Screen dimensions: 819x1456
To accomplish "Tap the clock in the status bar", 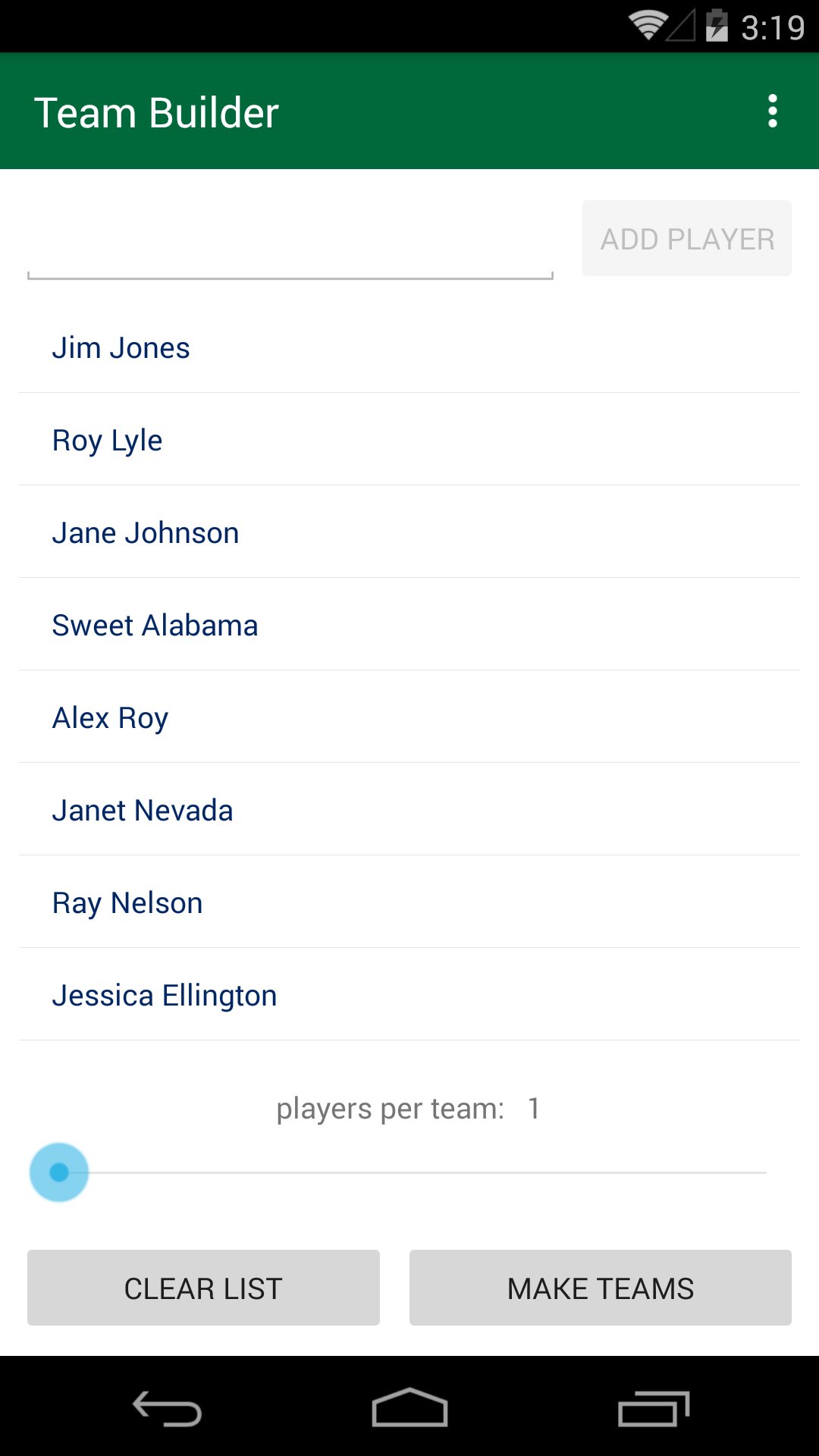I will pyautogui.click(x=772, y=27).
